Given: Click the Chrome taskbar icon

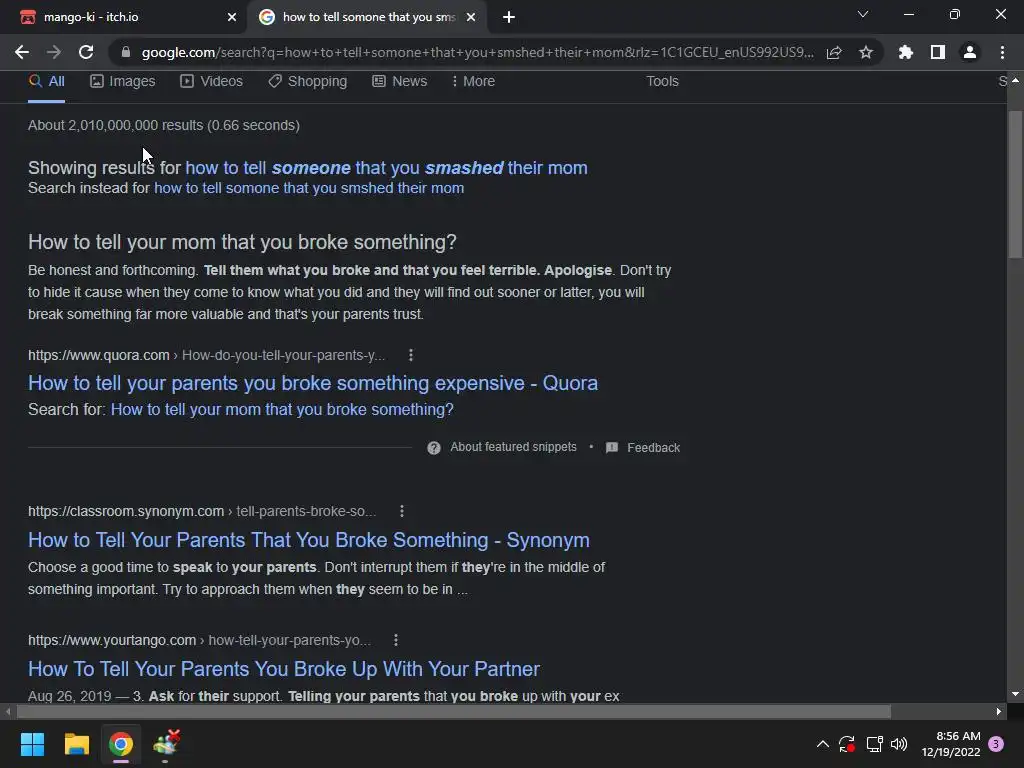Looking at the screenshot, I should point(121,744).
